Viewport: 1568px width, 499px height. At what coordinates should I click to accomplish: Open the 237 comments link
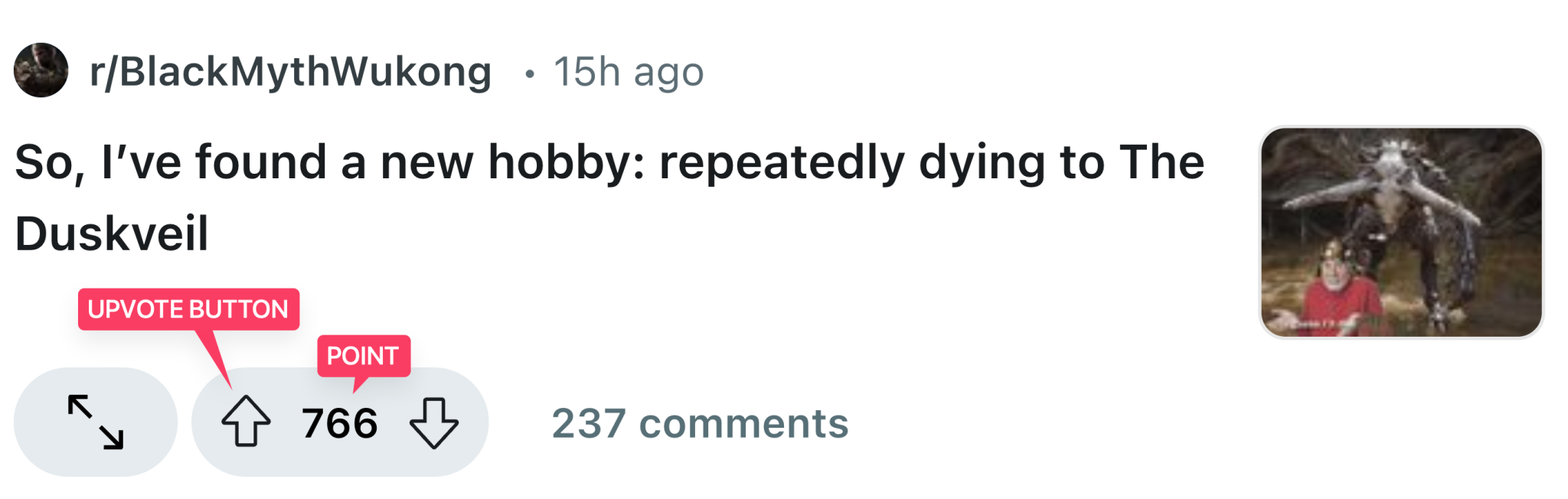(700, 423)
